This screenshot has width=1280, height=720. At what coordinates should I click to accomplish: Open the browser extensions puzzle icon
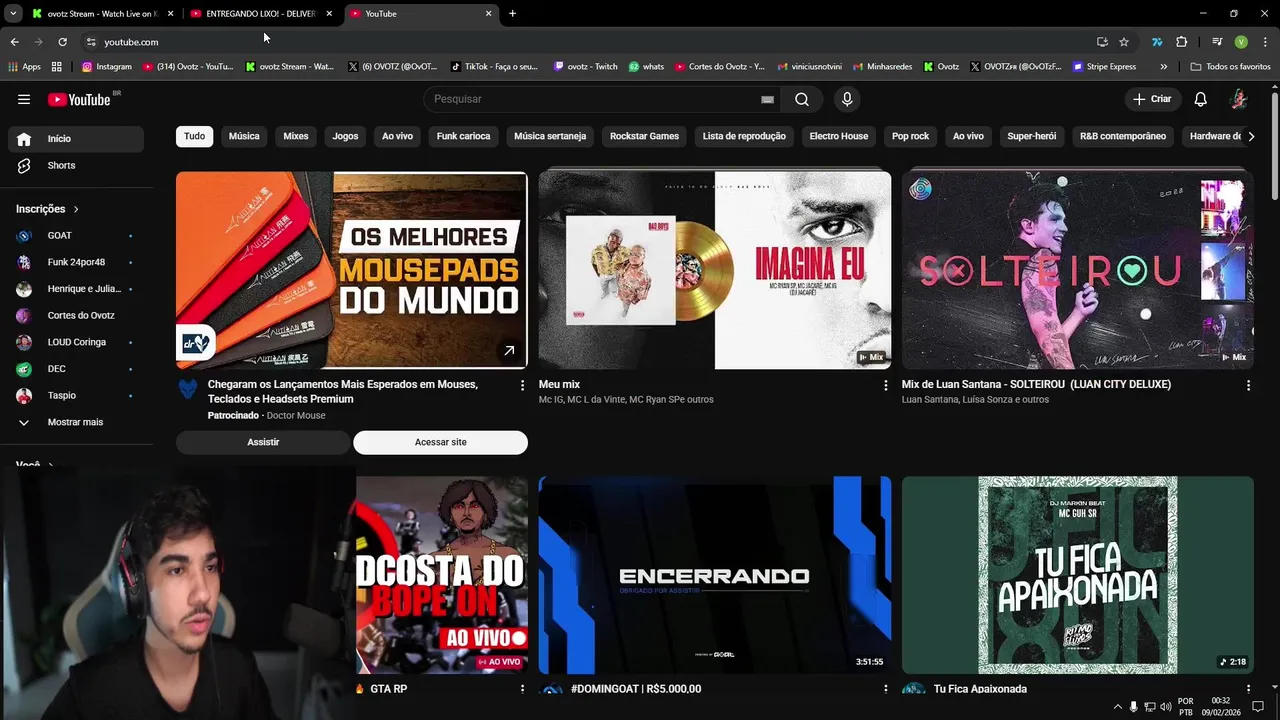pos(1181,42)
